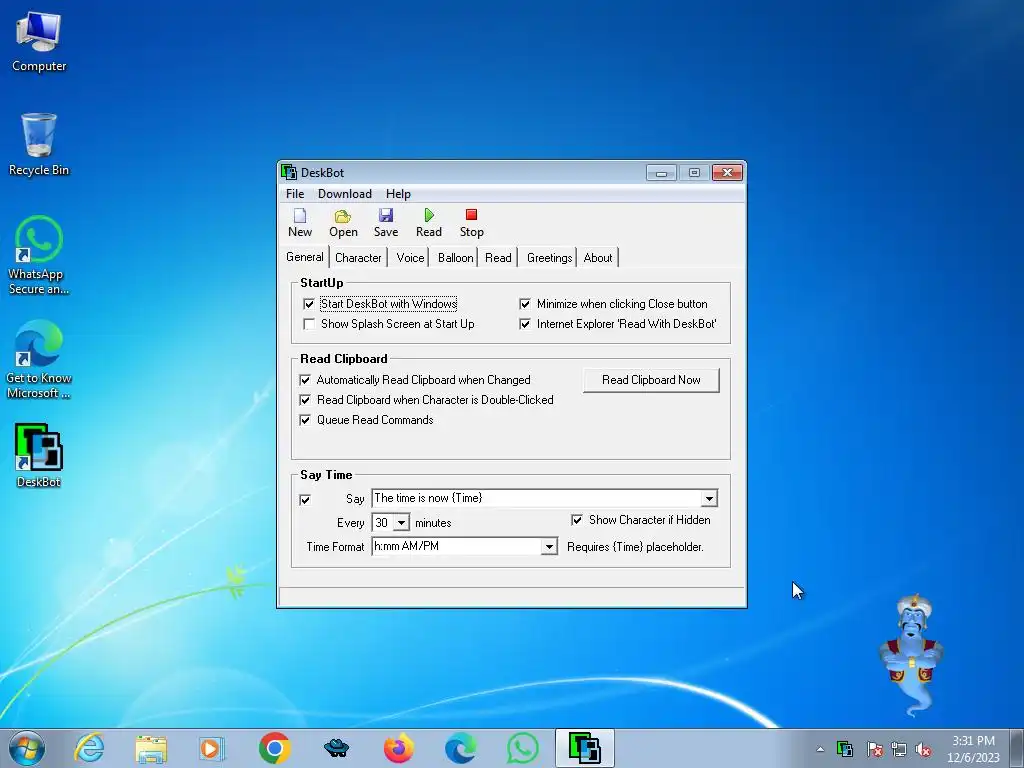
Task: Expand the Time Format dropdown
Action: click(549, 547)
